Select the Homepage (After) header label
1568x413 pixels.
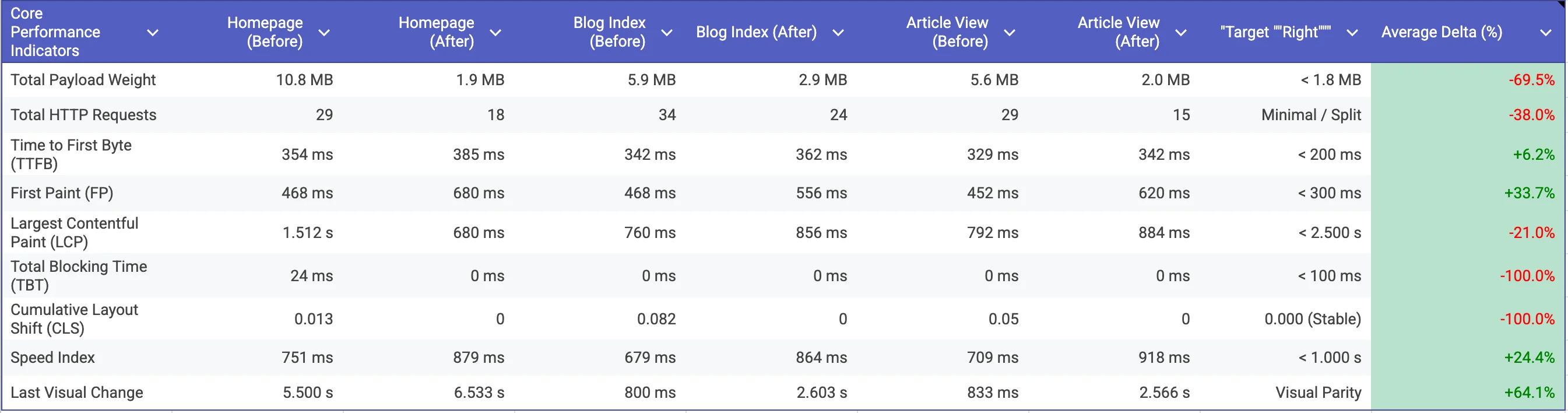point(437,32)
